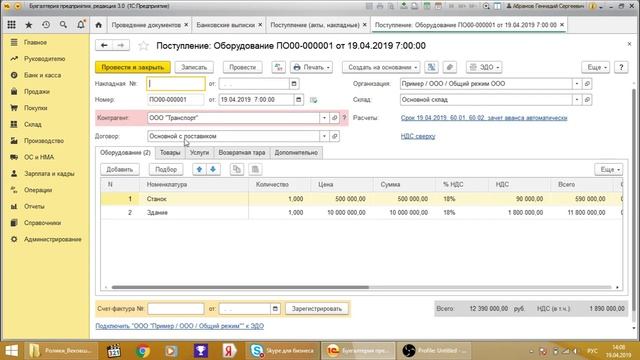Open help question mark button

point(621,67)
